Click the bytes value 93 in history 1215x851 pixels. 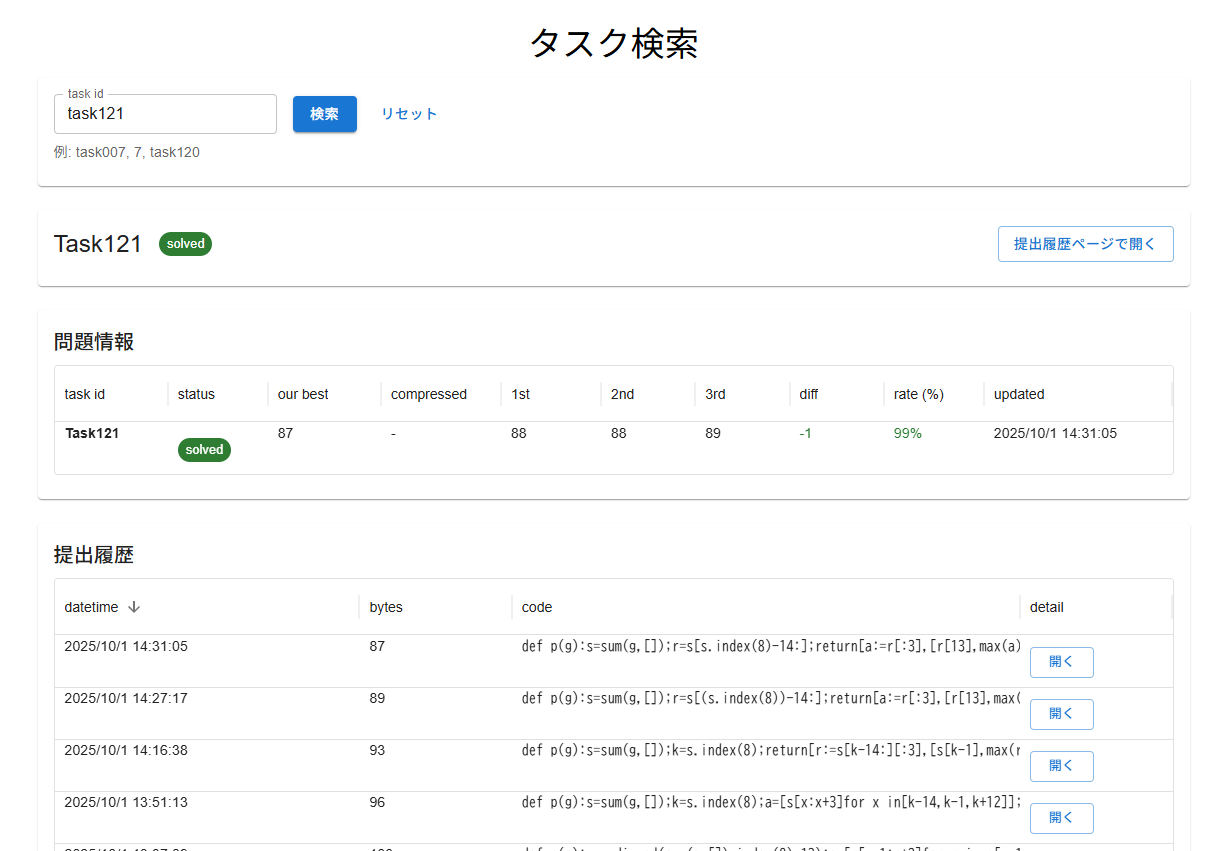pyautogui.click(x=377, y=750)
